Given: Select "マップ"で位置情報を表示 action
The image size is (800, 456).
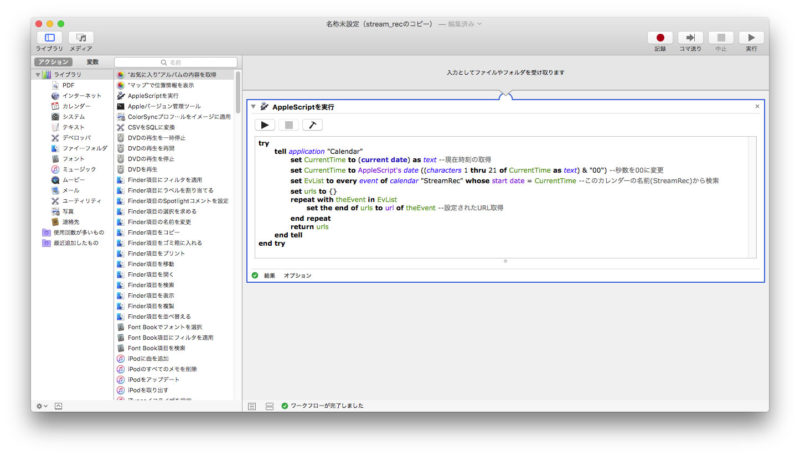Looking at the screenshot, I should pyautogui.click(x=156, y=85).
